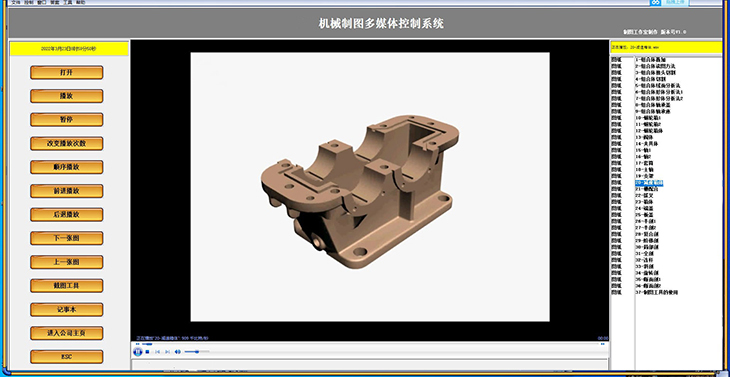Screen dimensions: 730x377
Task: Go to next picture with 下一张图
Action: coord(67,238)
